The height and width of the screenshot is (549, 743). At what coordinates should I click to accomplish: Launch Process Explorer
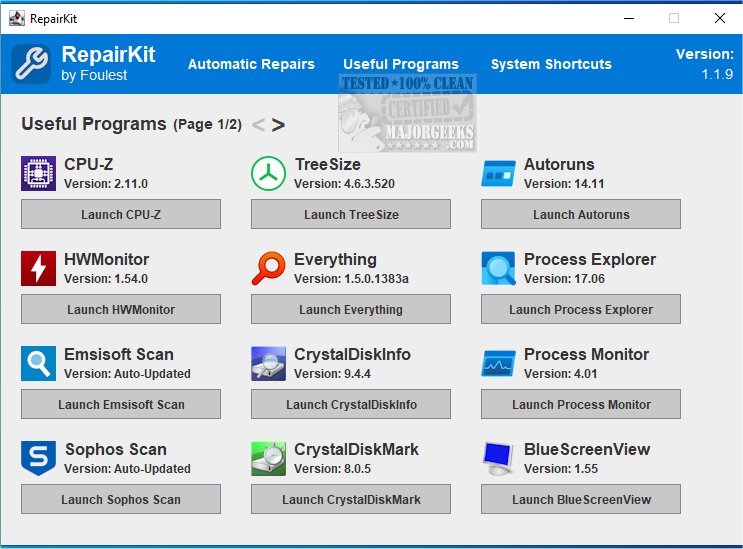click(581, 309)
